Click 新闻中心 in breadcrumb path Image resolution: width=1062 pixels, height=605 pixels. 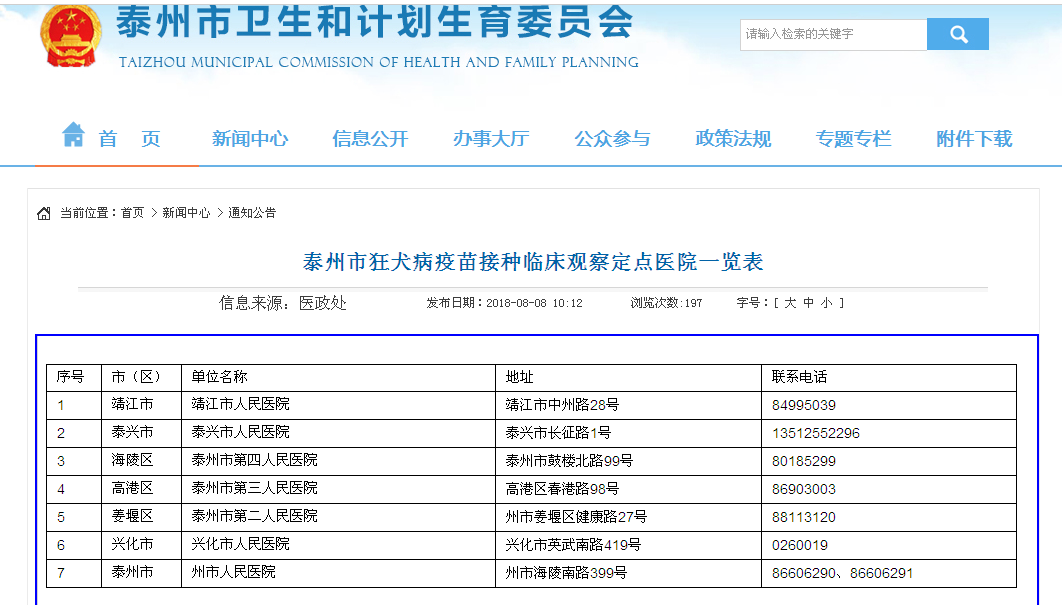tap(186, 213)
